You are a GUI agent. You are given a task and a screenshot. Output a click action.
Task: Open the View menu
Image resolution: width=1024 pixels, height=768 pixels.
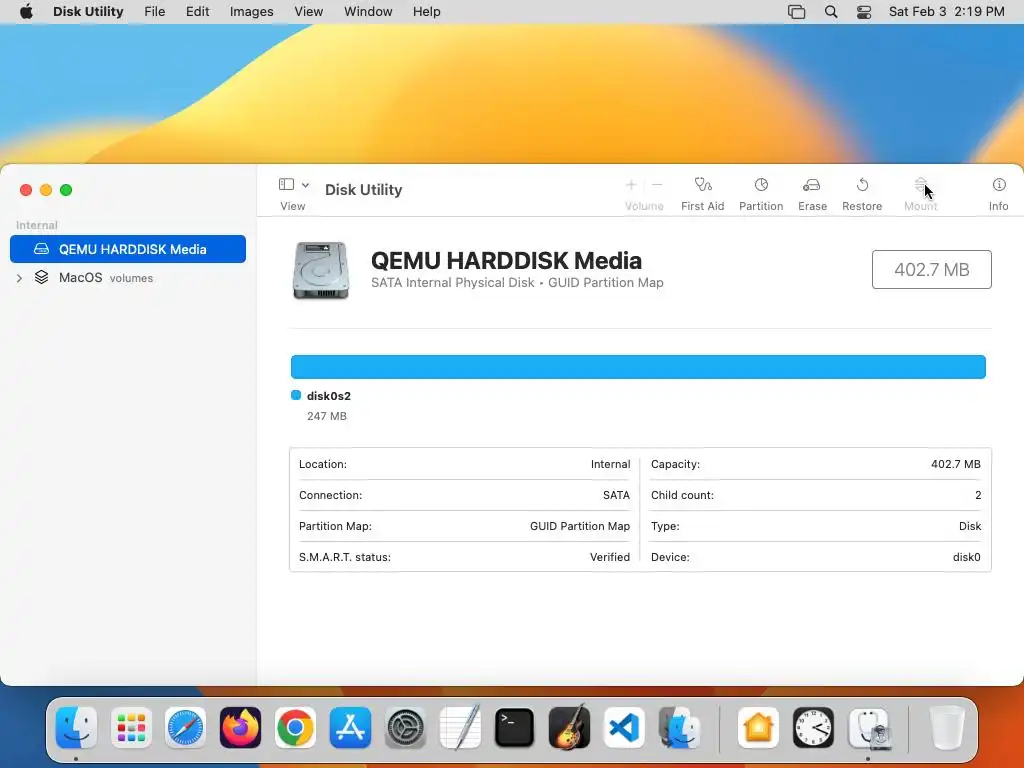pos(308,12)
